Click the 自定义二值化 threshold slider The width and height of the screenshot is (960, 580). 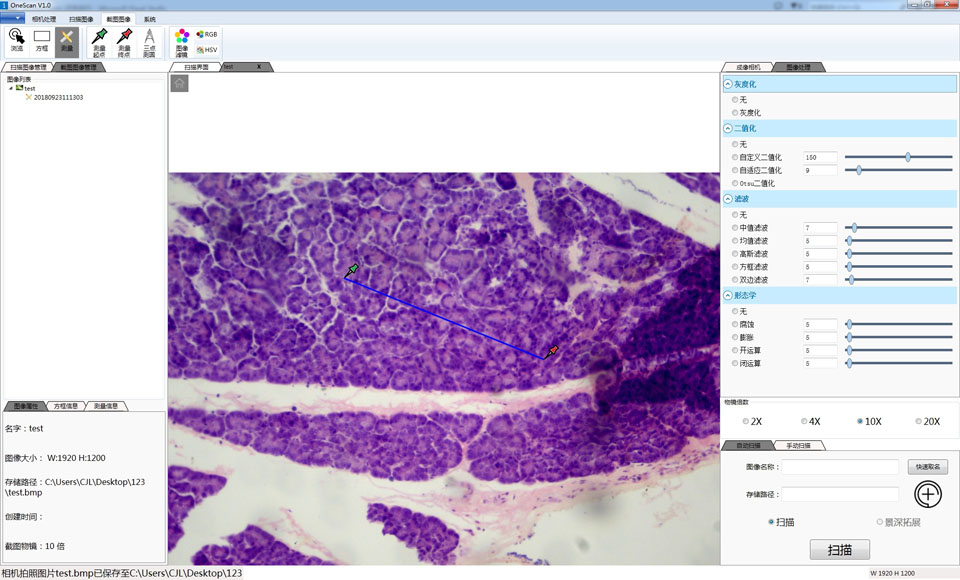pos(907,157)
